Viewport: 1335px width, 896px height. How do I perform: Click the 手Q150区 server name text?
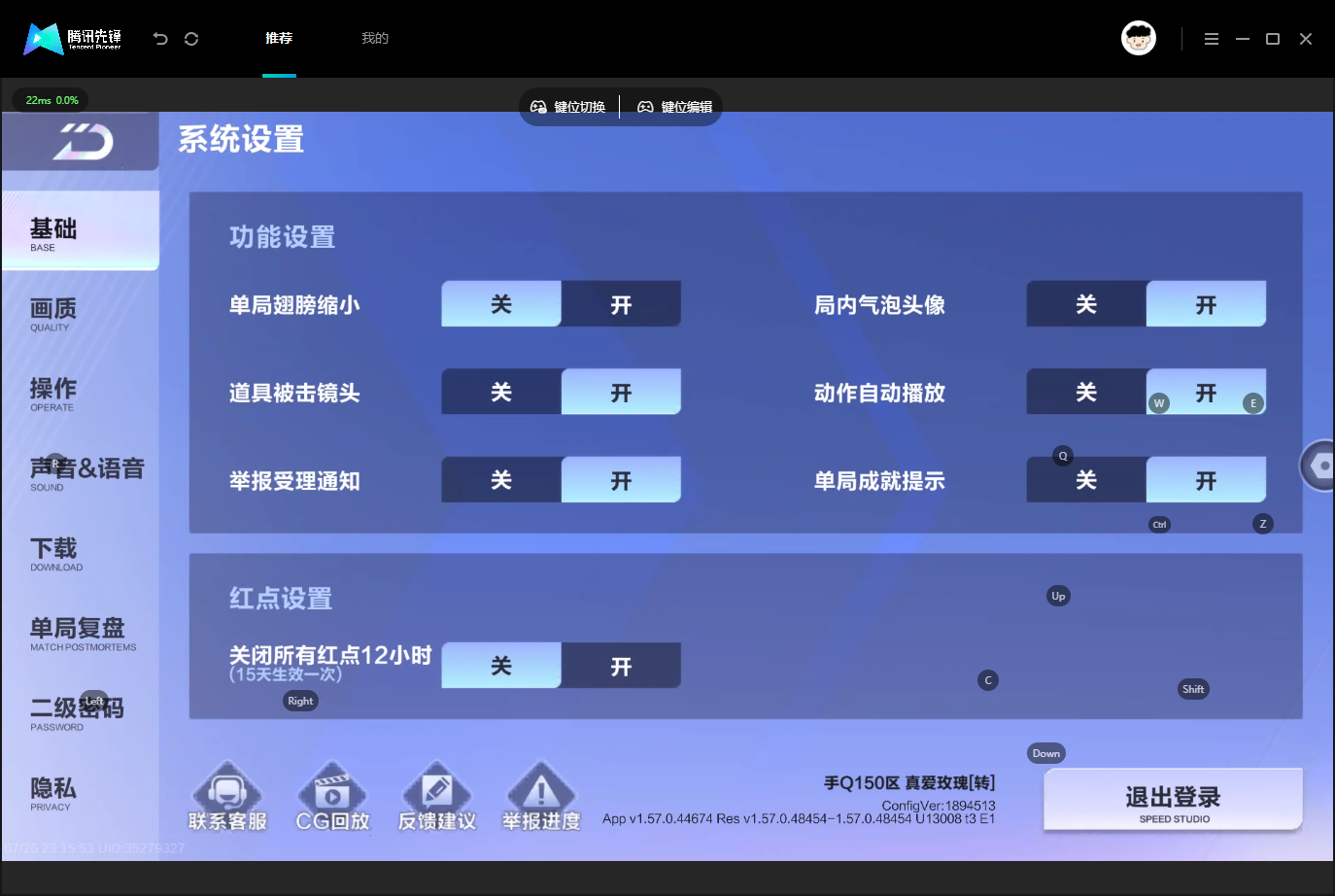909,782
